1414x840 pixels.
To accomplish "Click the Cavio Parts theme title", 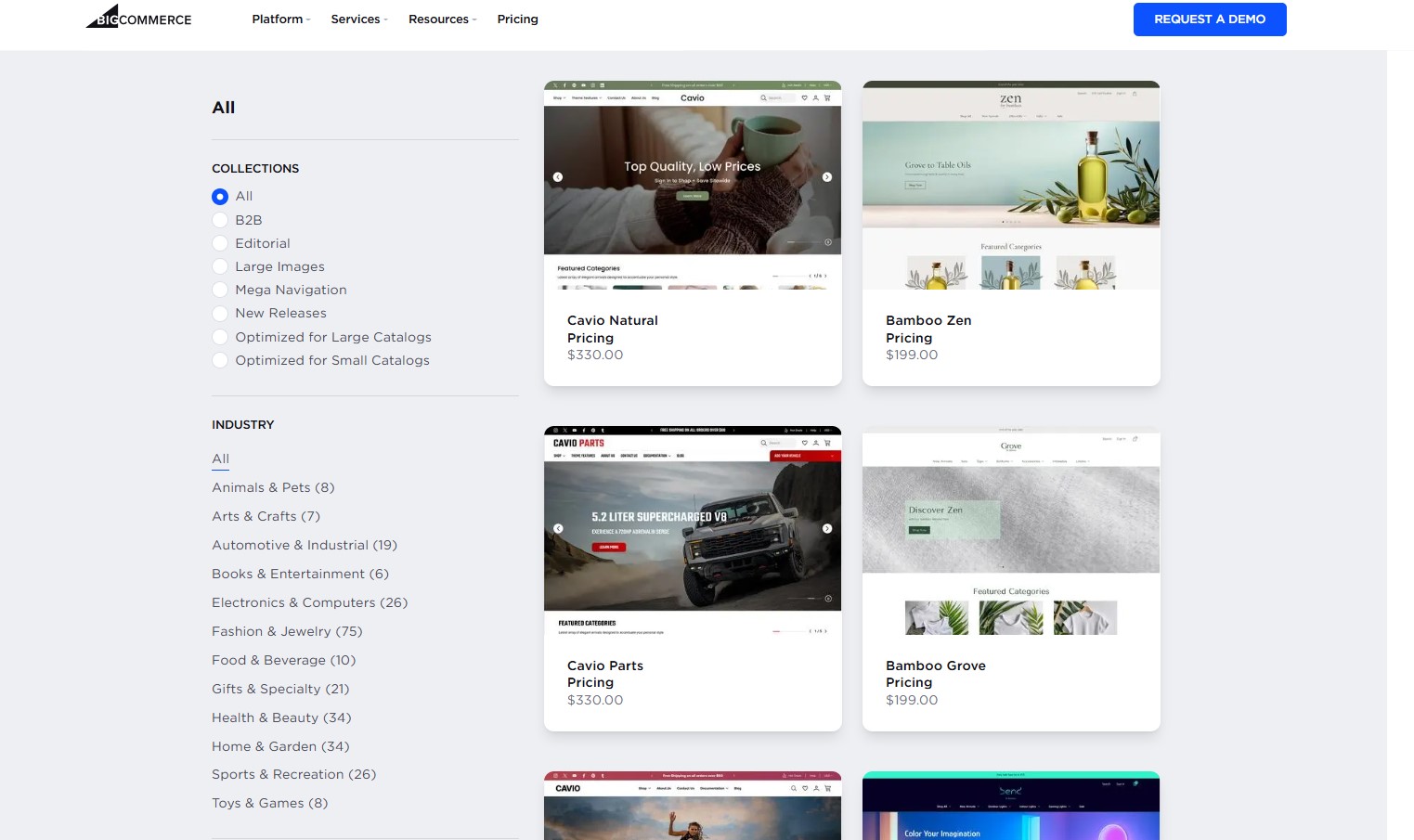I will click(x=605, y=666).
